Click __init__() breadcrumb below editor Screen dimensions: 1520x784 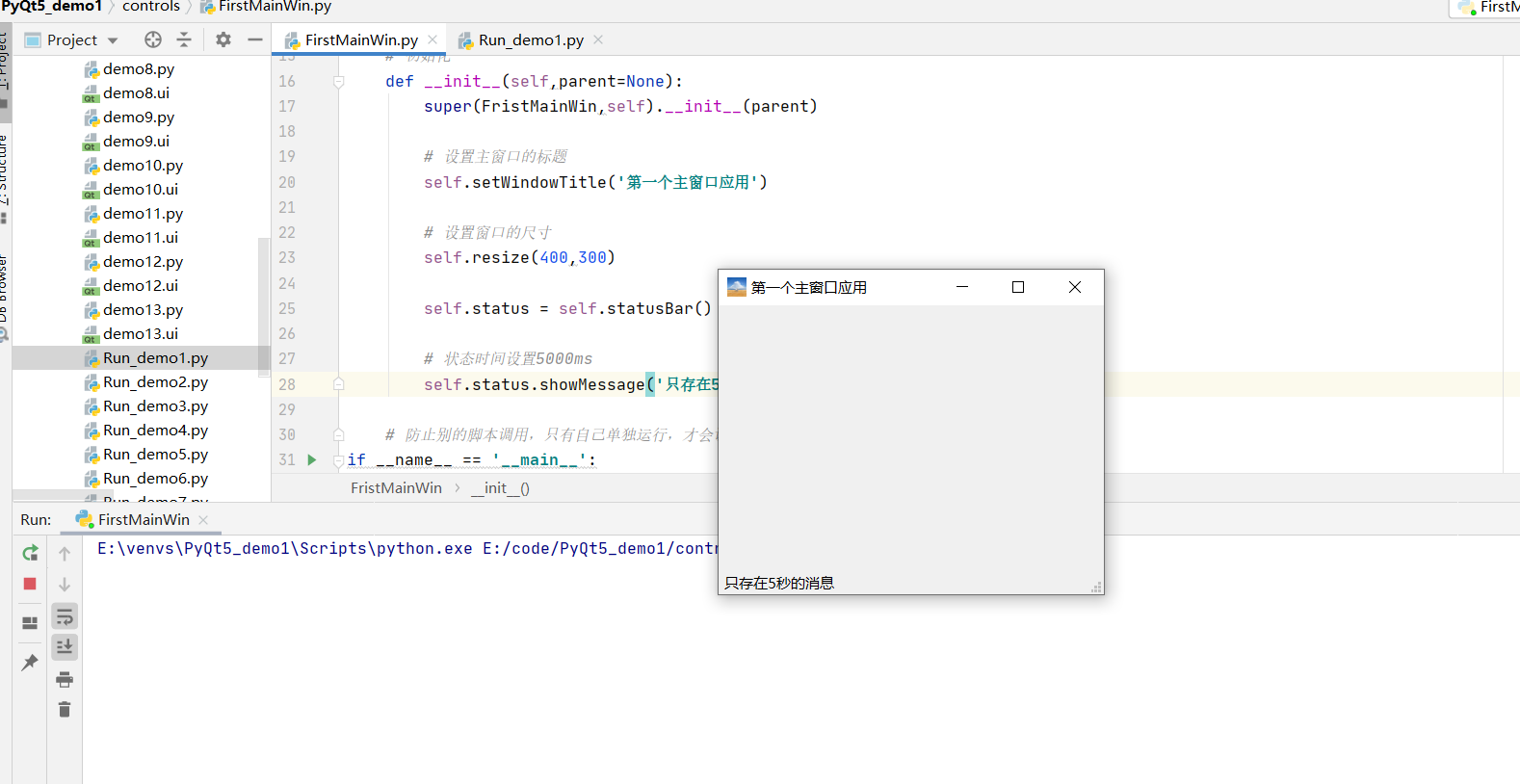pos(500,488)
